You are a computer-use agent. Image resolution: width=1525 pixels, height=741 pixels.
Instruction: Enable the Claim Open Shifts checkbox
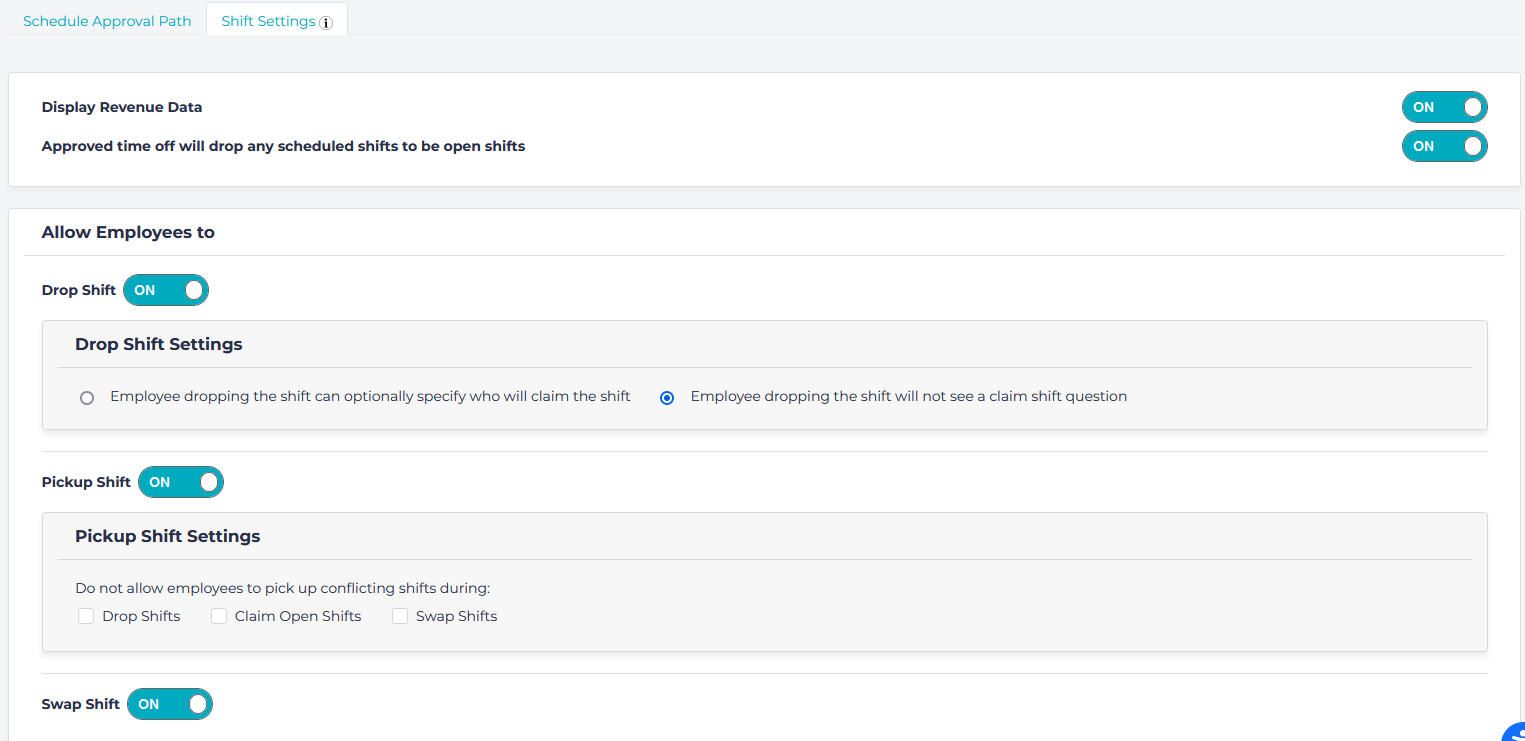219,616
